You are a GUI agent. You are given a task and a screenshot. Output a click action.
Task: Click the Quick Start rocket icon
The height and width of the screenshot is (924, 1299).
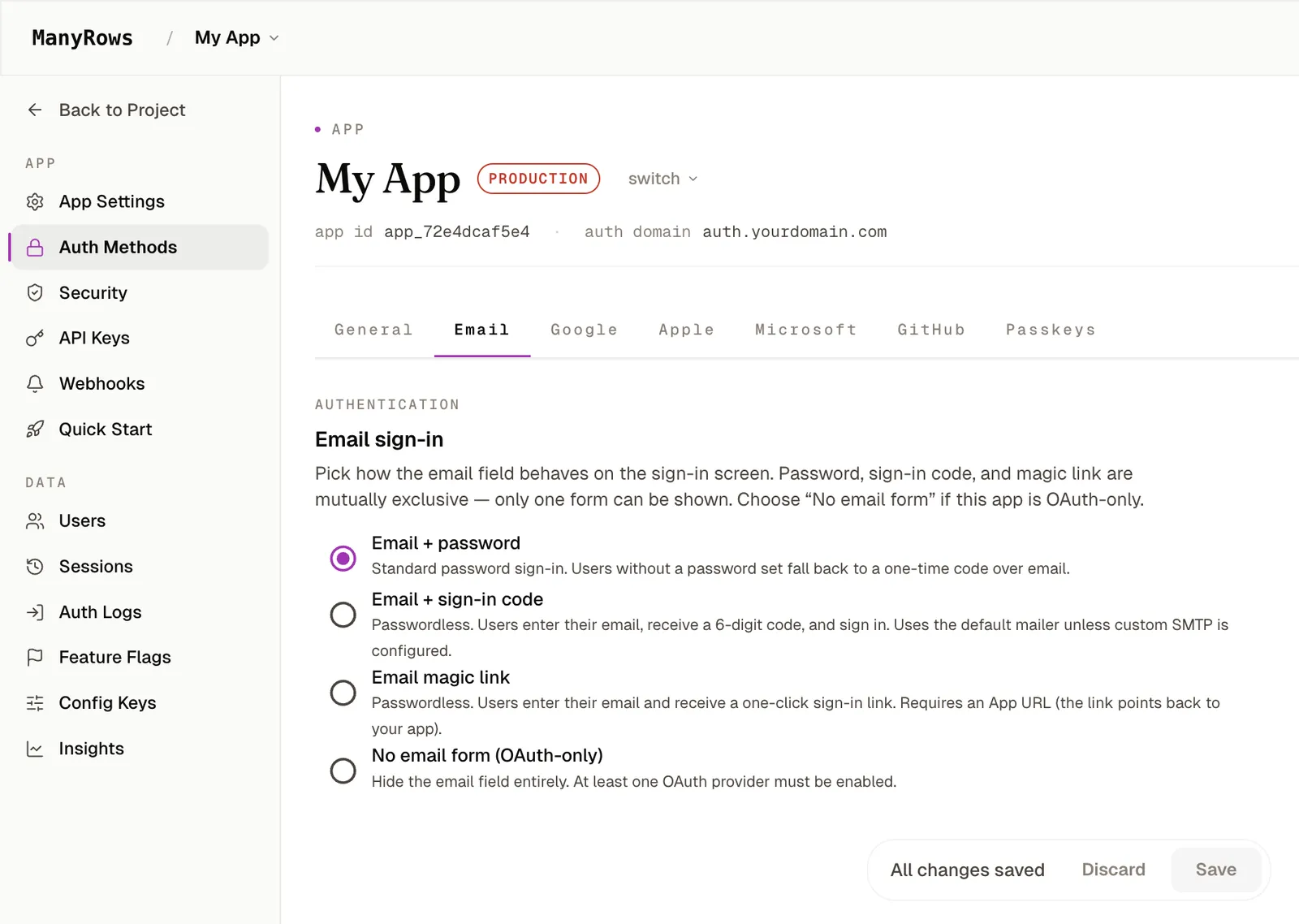click(x=35, y=429)
